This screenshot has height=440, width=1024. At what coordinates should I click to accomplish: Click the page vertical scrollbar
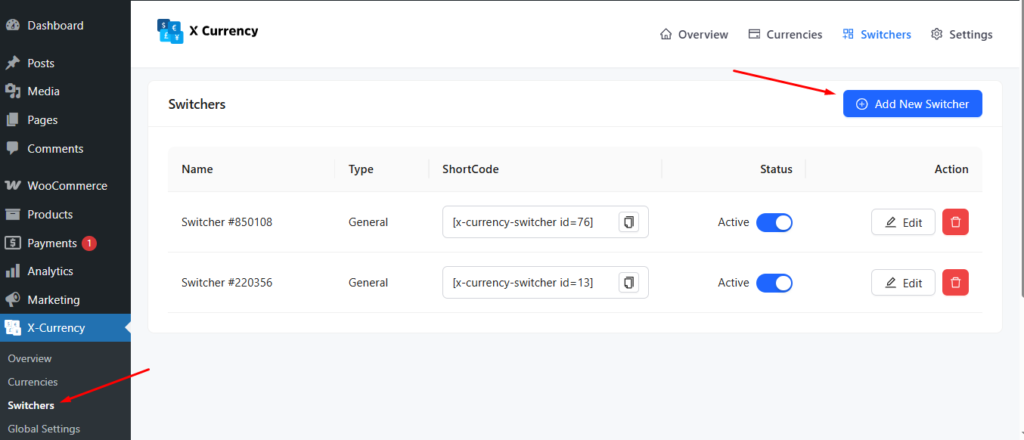pos(1019,150)
